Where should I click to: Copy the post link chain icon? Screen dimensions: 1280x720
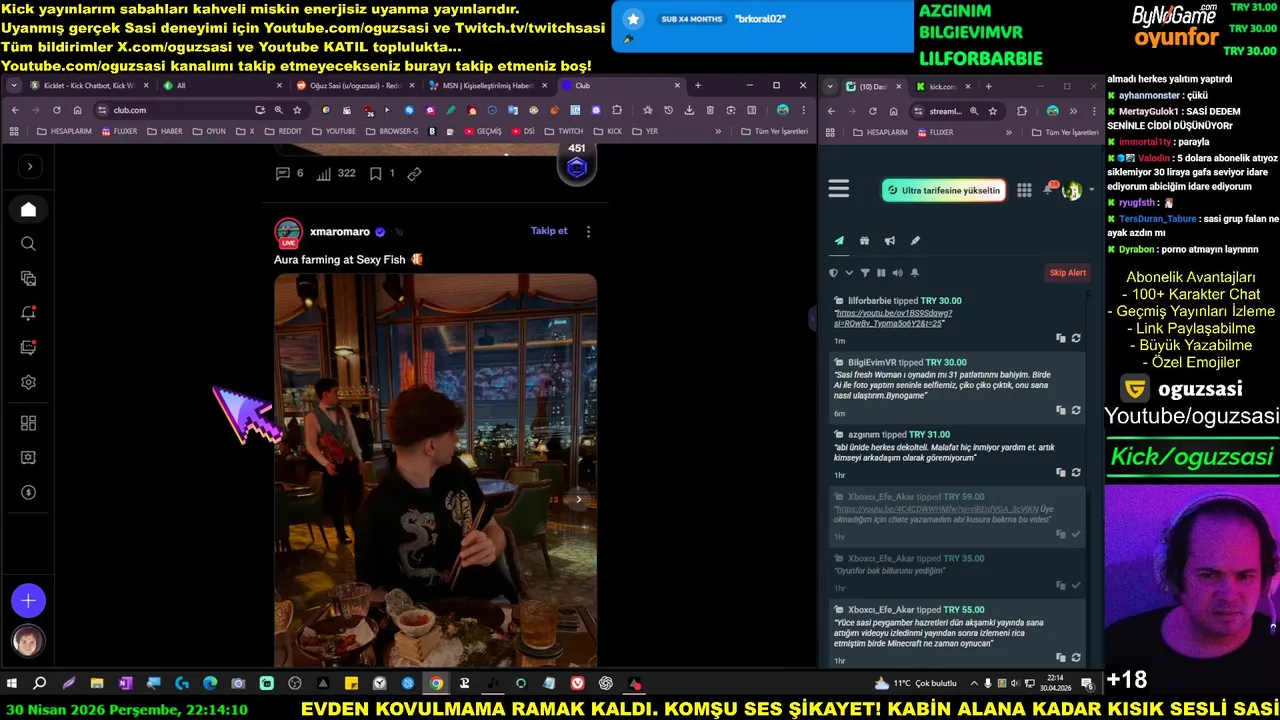pyautogui.click(x=414, y=173)
